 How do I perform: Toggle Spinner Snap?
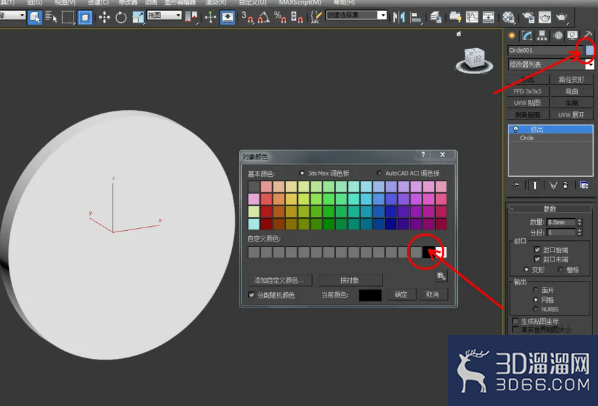tap(297, 17)
